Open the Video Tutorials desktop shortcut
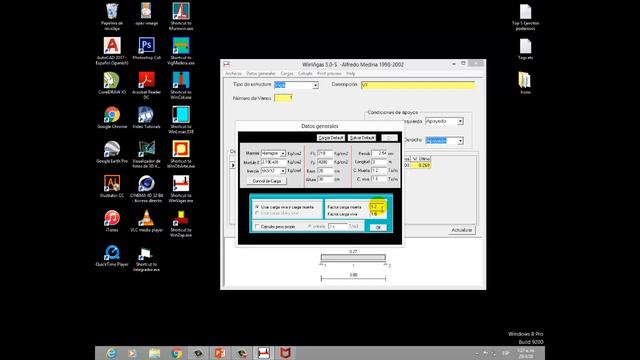Screen dimensions: 640x360 click(x=147, y=118)
